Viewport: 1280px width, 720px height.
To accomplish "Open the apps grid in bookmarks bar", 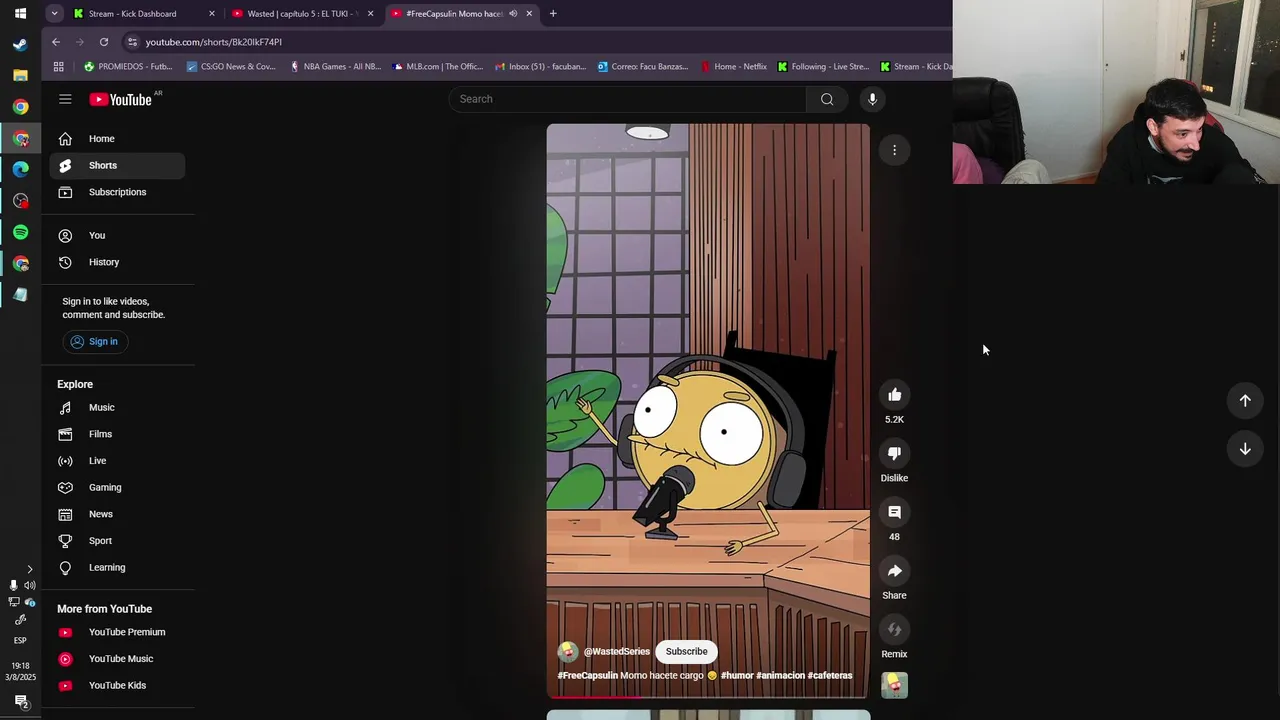I will tap(58, 67).
